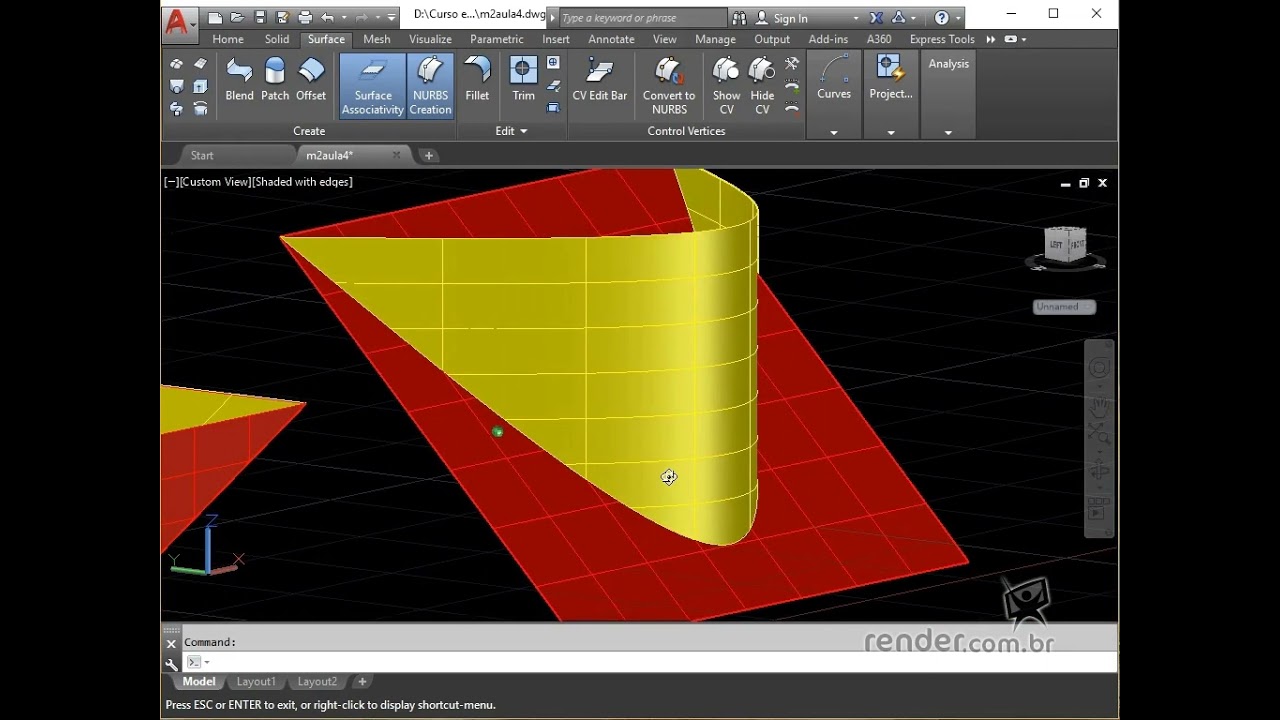Undo the last action
This screenshot has height=720, width=1280.
(x=327, y=18)
